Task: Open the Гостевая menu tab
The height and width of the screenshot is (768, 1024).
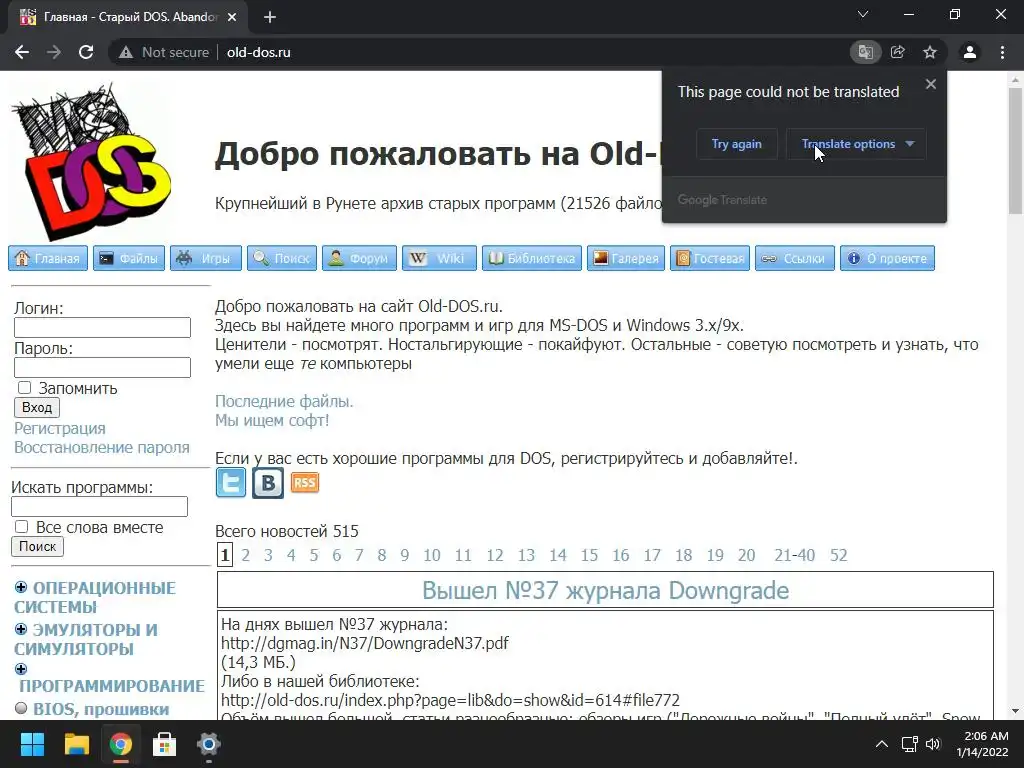Action: [710, 258]
